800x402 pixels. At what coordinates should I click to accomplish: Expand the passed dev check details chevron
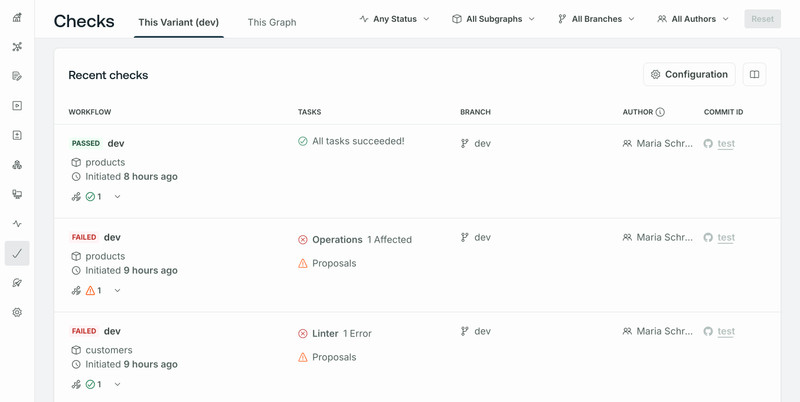pyautogui.click(x=117, y=196)
